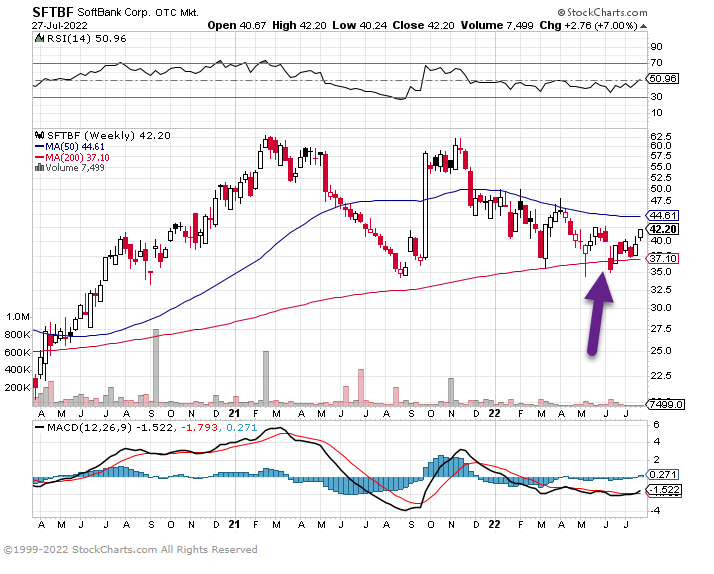Click the Low 40.24 value
The height and width of the screenshot is (574, 714).
359,25
